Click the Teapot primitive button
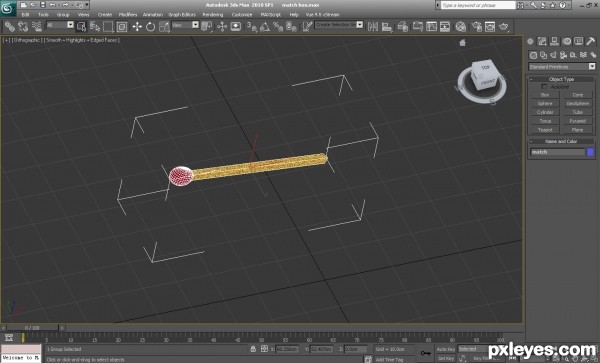600x363 pixels. pos(545,130)
